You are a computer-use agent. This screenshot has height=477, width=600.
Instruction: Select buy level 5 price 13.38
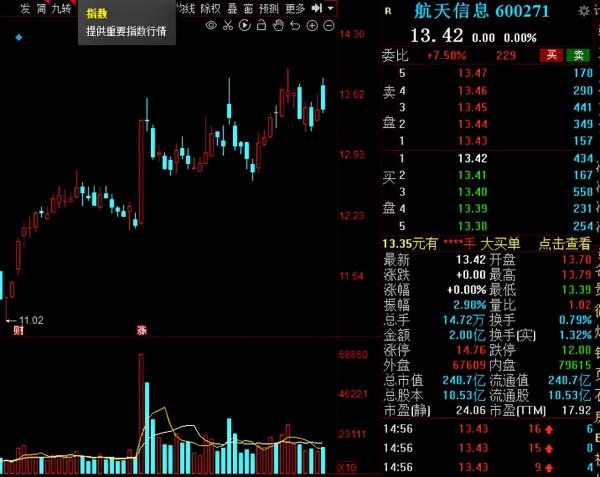[x=473, y=226]
